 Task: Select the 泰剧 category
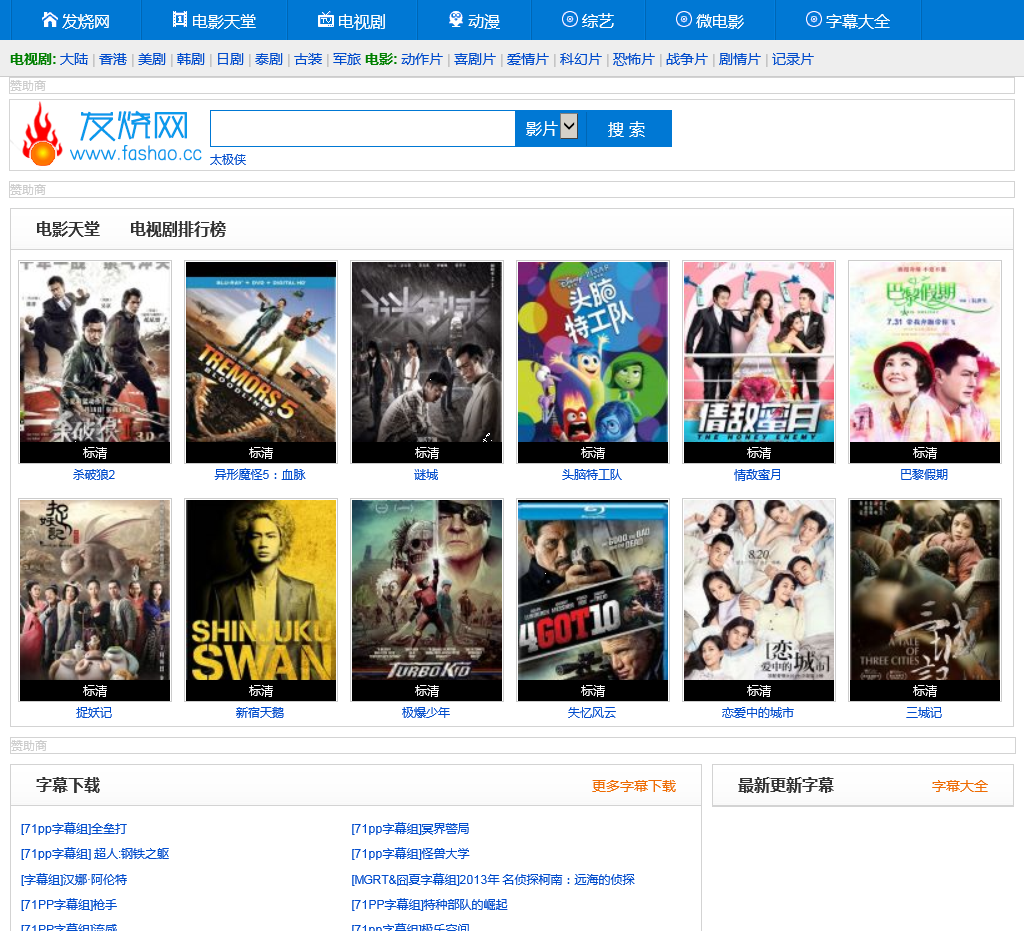pos(268,59)
